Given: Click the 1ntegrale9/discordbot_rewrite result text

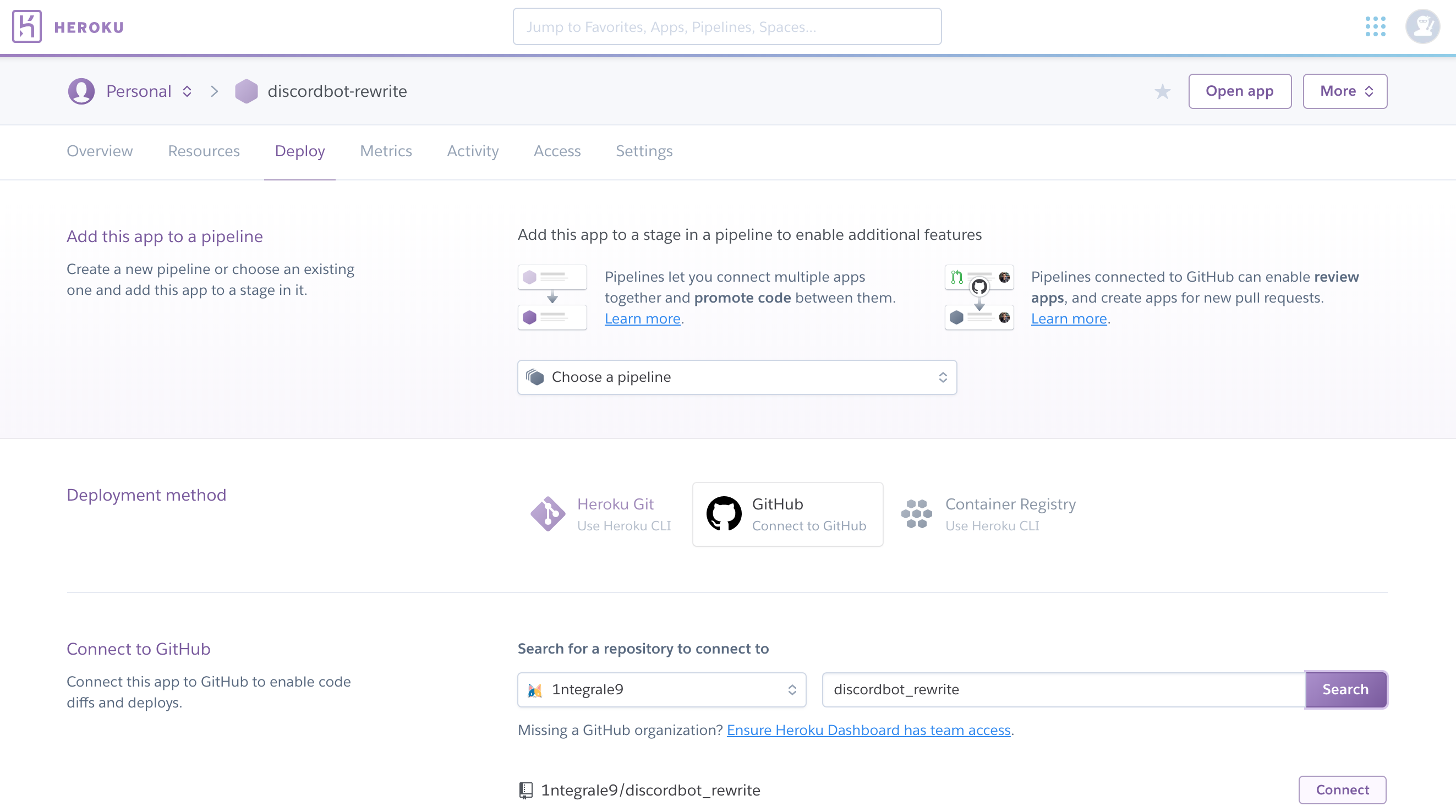Looking at the screenshot, I should (650, 790).
